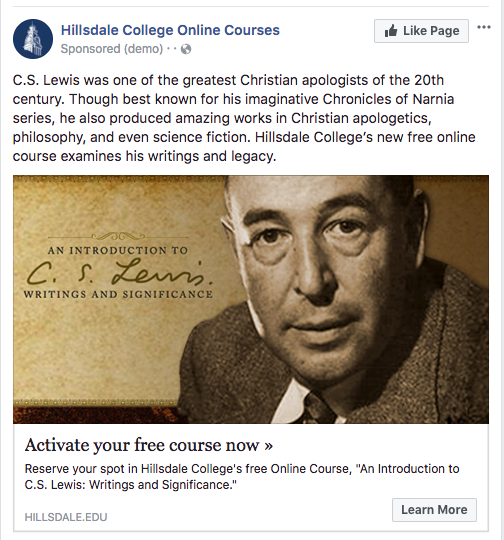Click the leather strip at image bottom-left
The image size is (504, 540).
[96, 415]
